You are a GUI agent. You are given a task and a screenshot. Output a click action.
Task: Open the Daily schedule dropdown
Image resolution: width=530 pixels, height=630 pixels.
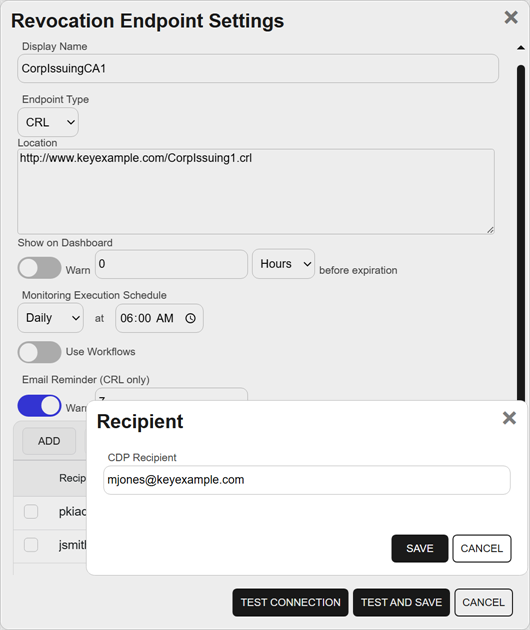[x=51, y=318]
